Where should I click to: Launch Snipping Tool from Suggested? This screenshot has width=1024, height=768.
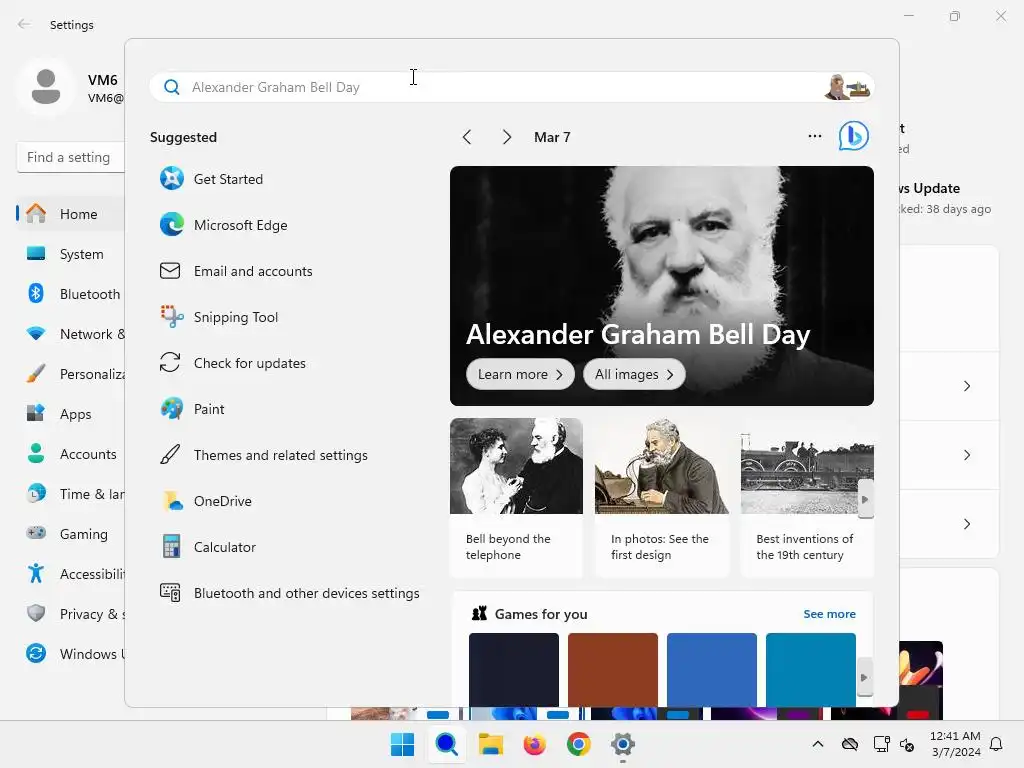click(x=219, y=317)
